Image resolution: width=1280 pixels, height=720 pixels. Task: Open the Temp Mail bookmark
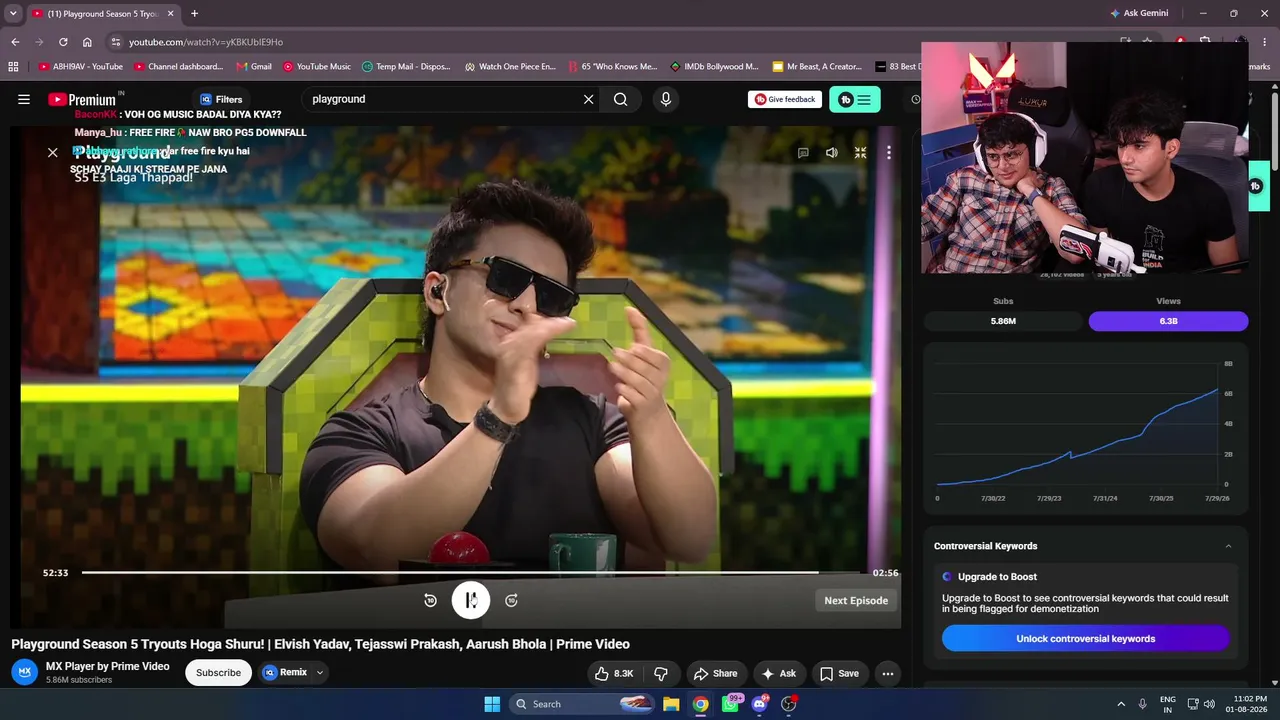406,67
